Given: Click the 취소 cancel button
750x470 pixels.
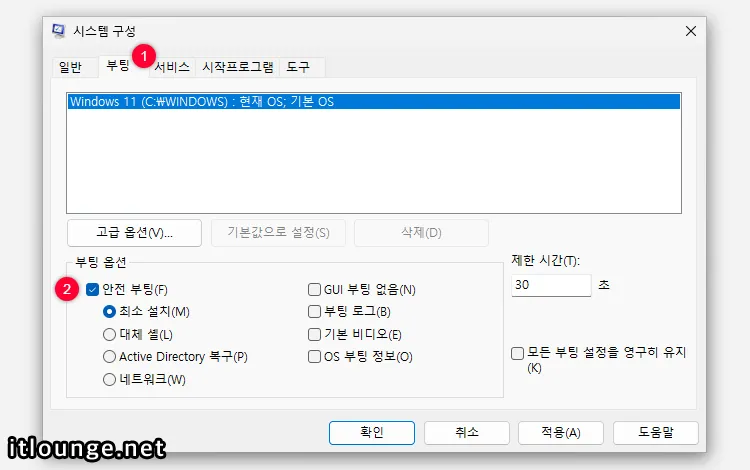Looking at the screenshot, I should (x=466, y=433).
